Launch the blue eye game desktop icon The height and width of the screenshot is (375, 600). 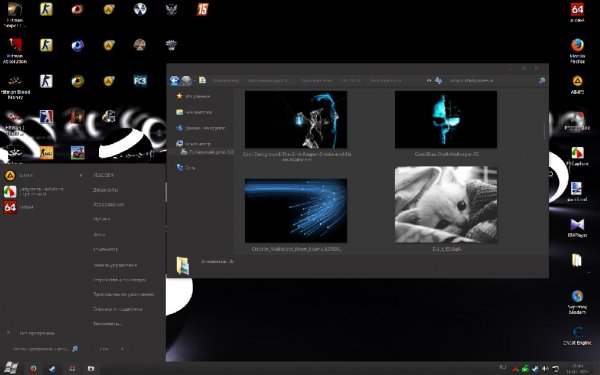pyautogui.click(x=77, y=45)
